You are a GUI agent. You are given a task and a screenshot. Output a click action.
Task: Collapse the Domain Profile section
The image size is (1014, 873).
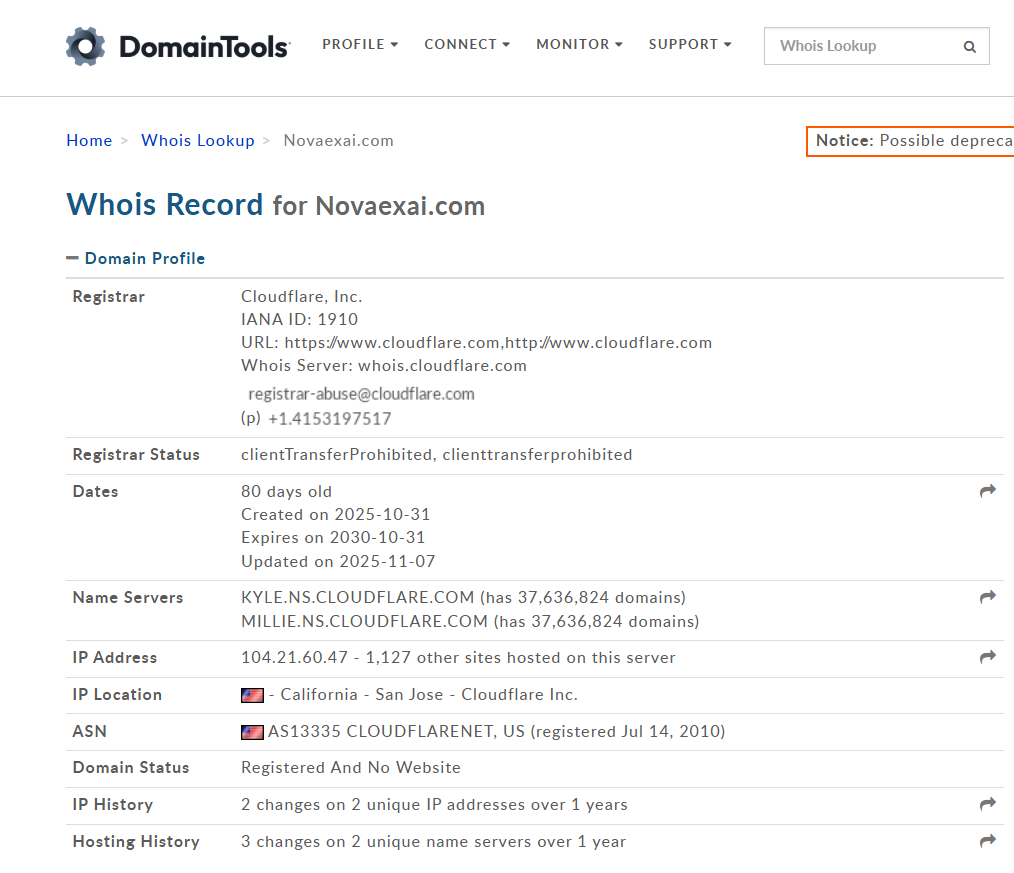pyautogui.click(x=136, y=258)
